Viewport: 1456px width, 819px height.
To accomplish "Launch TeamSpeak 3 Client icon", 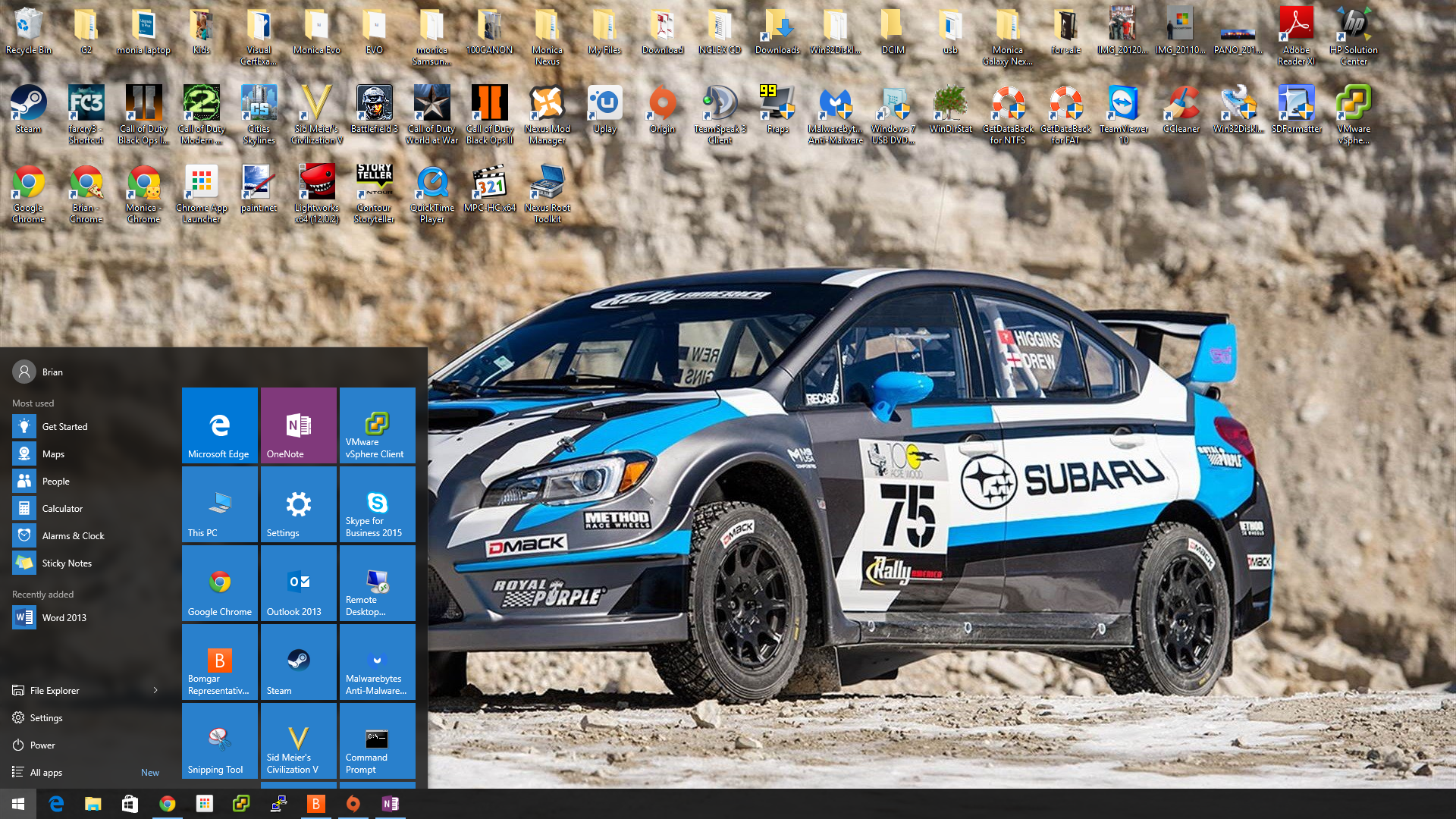I will coord(720,115).
